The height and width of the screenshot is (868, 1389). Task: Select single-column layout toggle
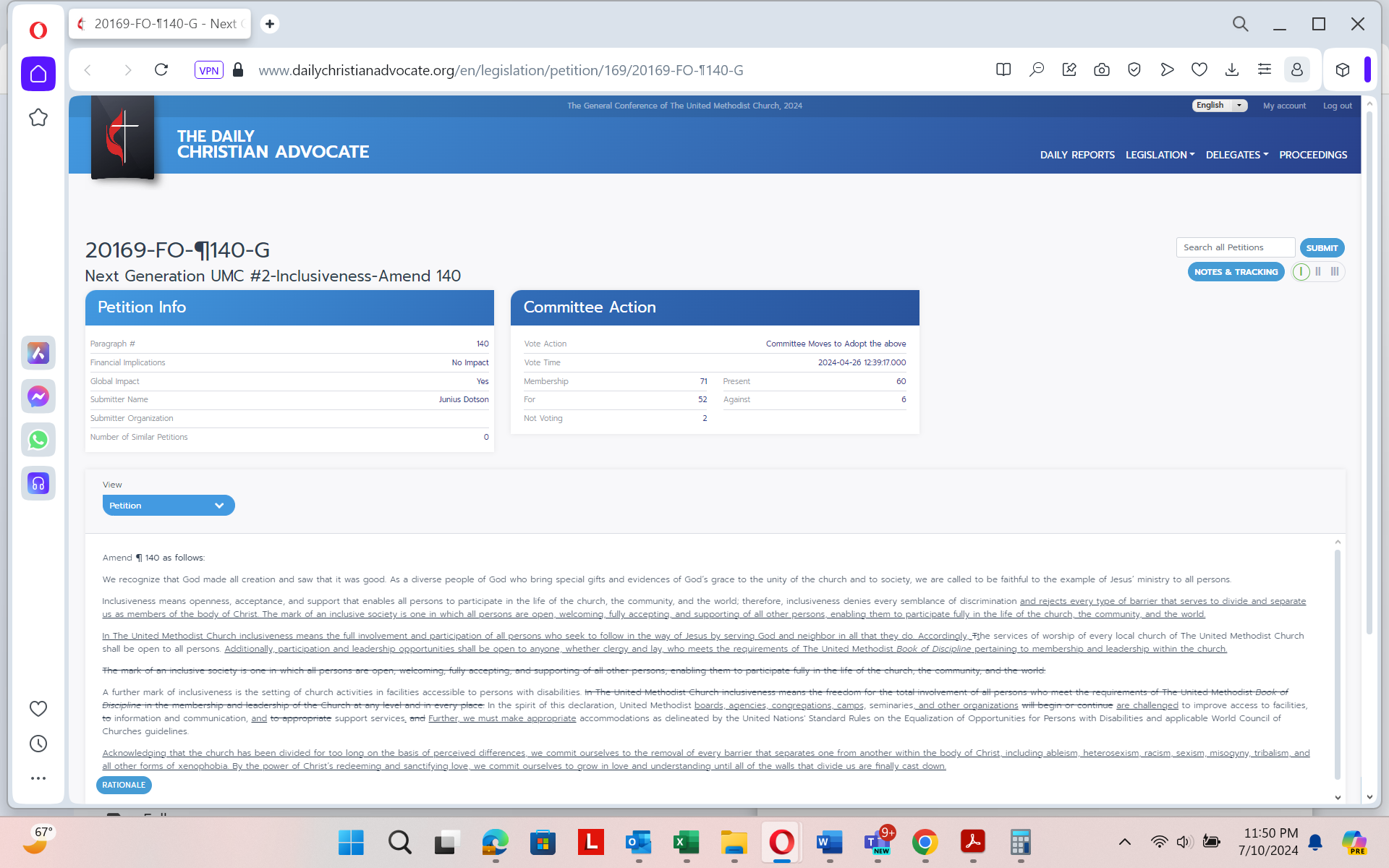[1301, 272]
